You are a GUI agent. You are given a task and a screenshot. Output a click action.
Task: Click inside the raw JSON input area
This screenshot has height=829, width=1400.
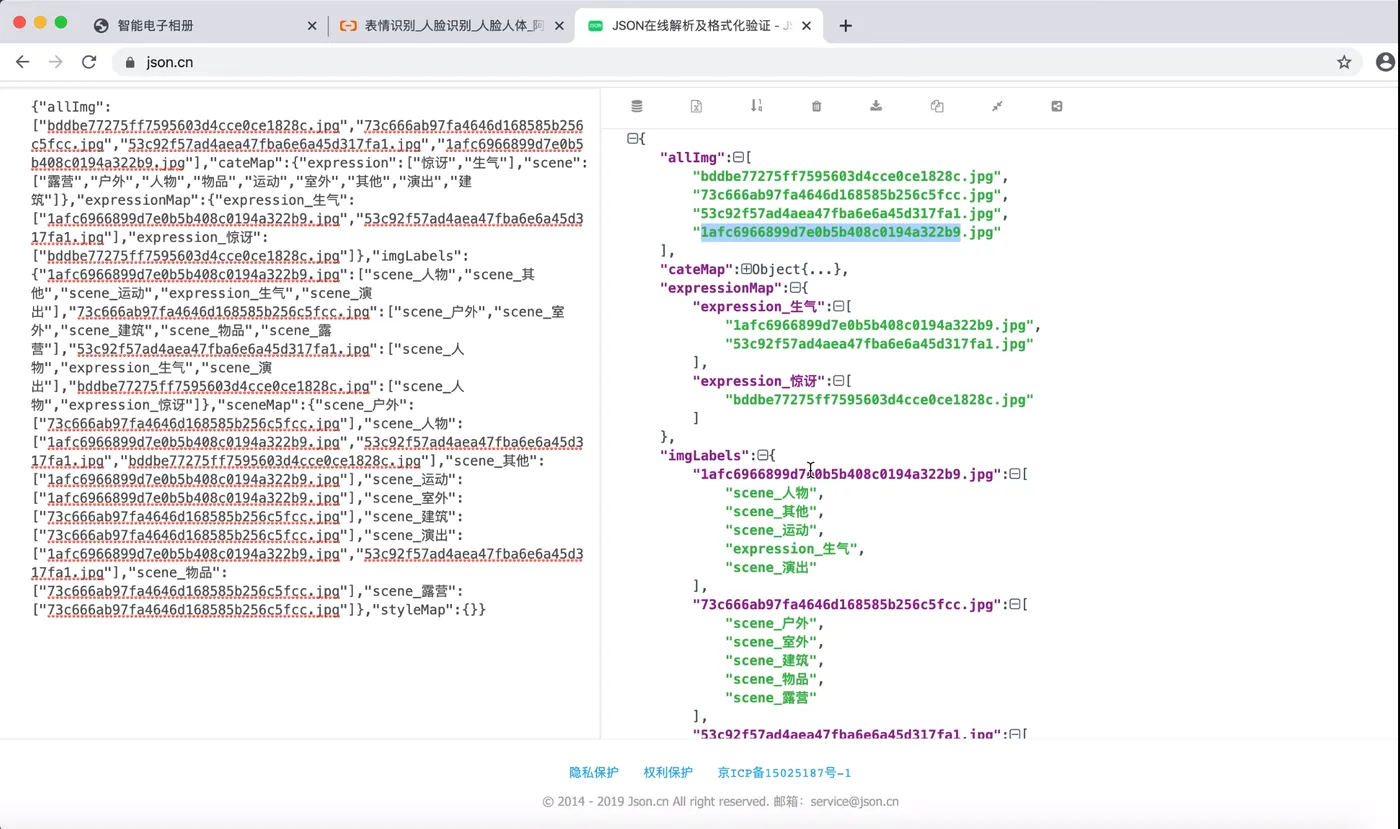coord(300,415)
